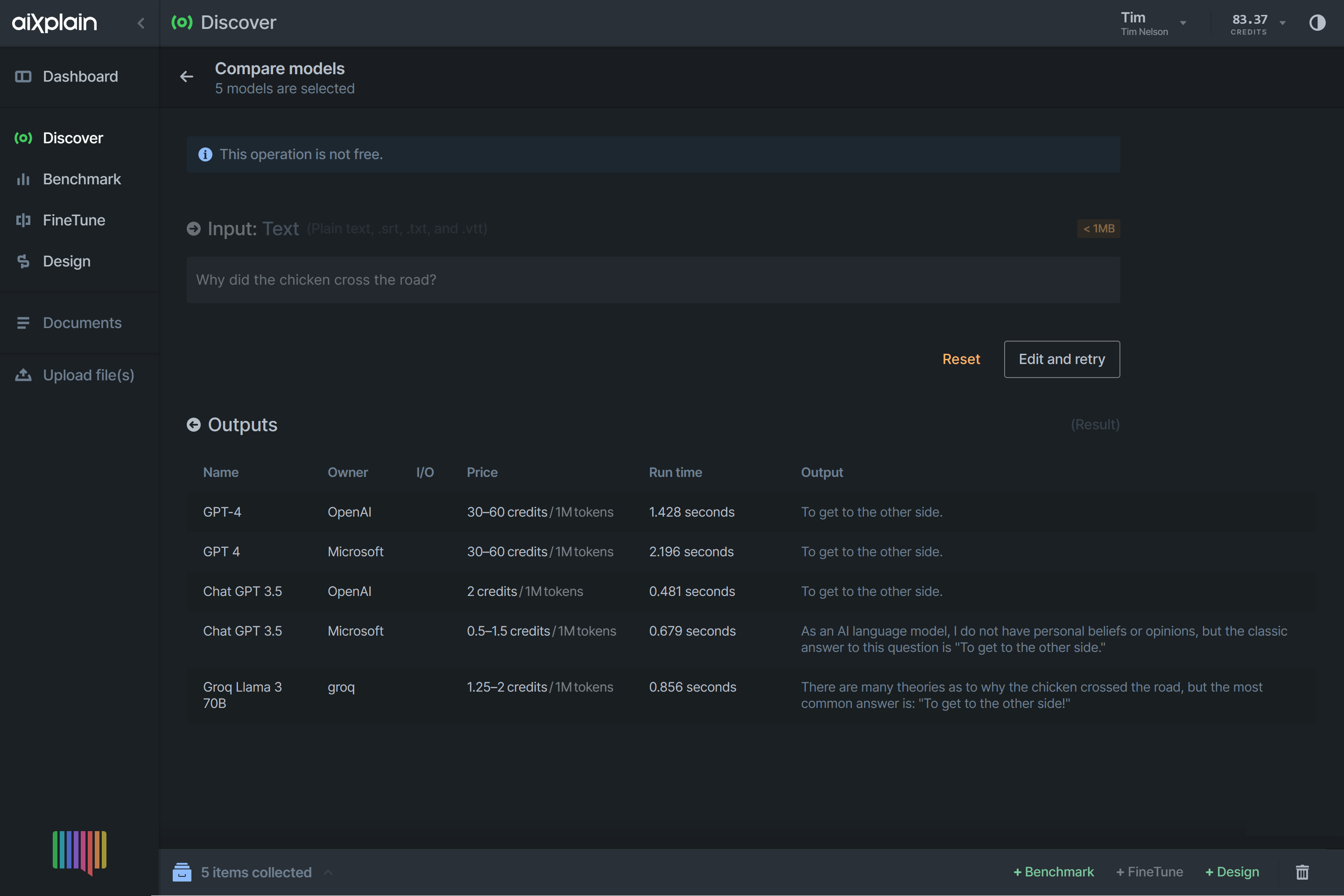Click + FineTune in the bottom bar
This screenshot has height=896, width=1344.
click(x=1149, y=873)
